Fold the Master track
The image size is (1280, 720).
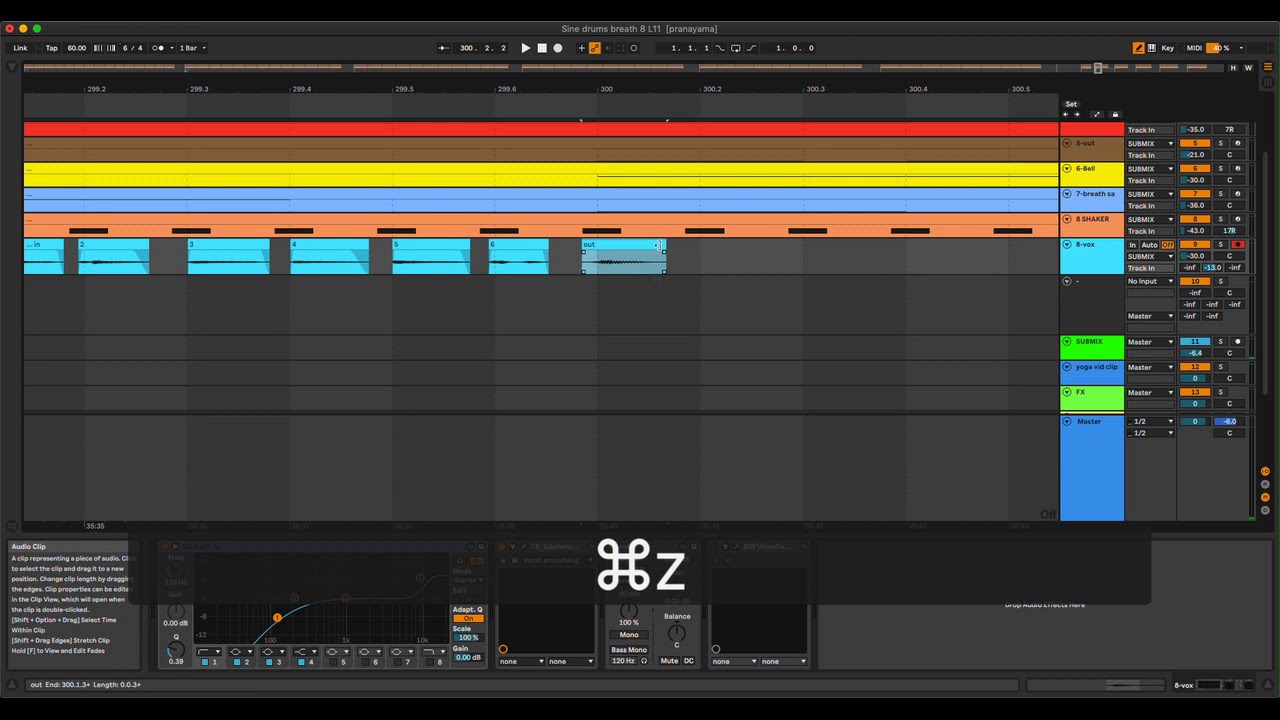[1067, 422]
